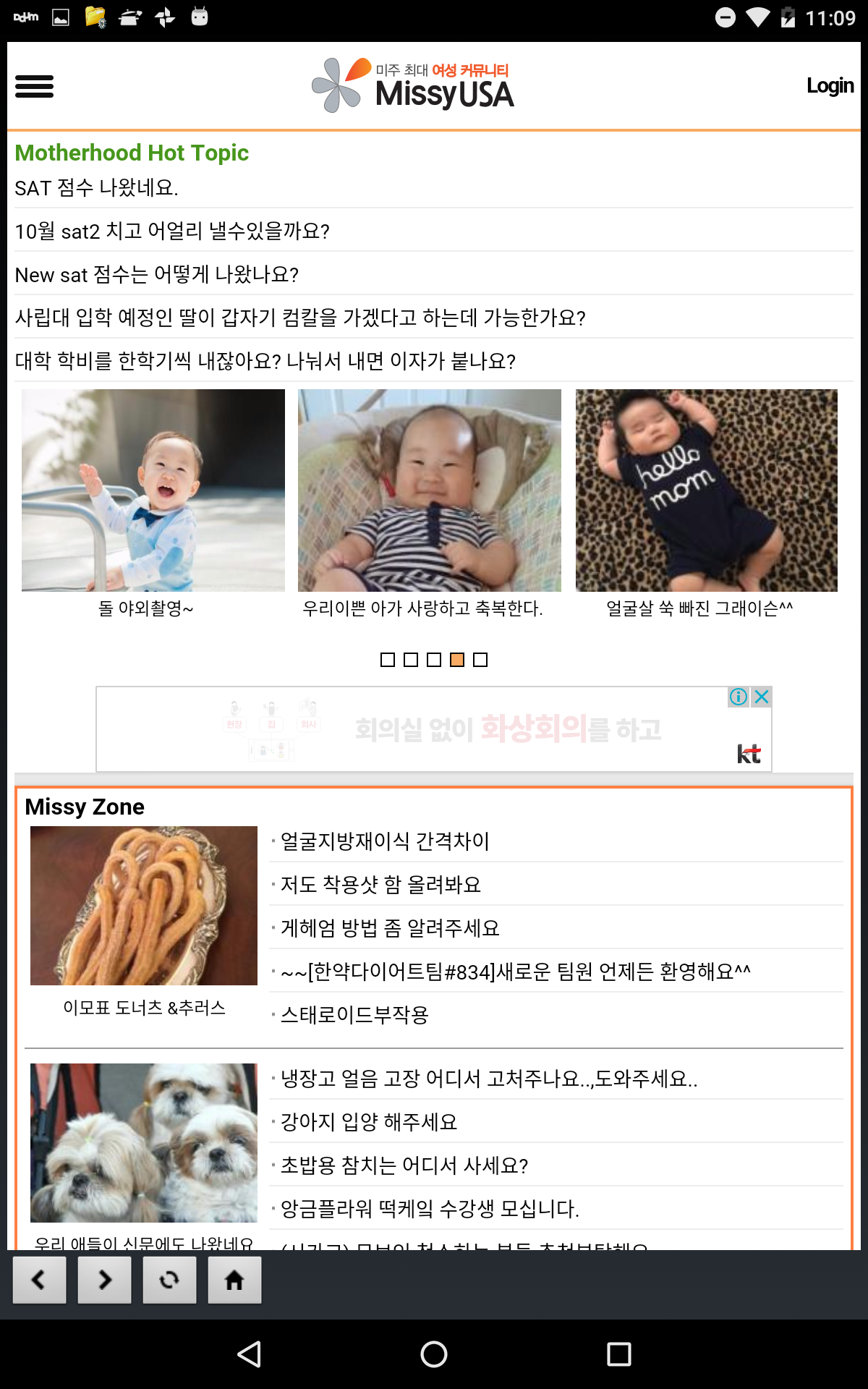Viewport: 868px width, 1389px height.
Task: Select the first carousel page indicator
Action: pyautogui.click(x=388, y=660)
